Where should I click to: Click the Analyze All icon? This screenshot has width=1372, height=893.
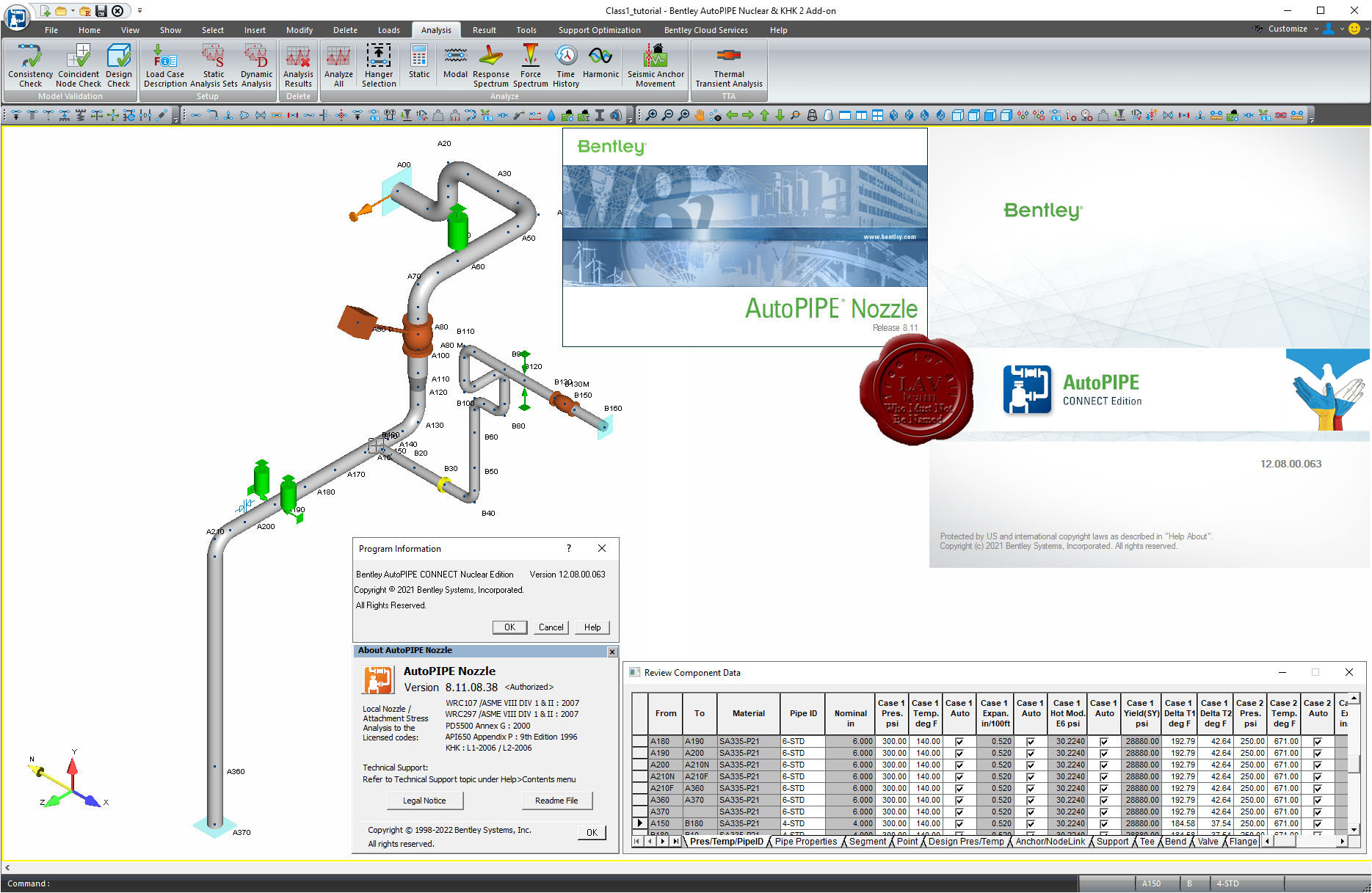(x=338, y=65)
